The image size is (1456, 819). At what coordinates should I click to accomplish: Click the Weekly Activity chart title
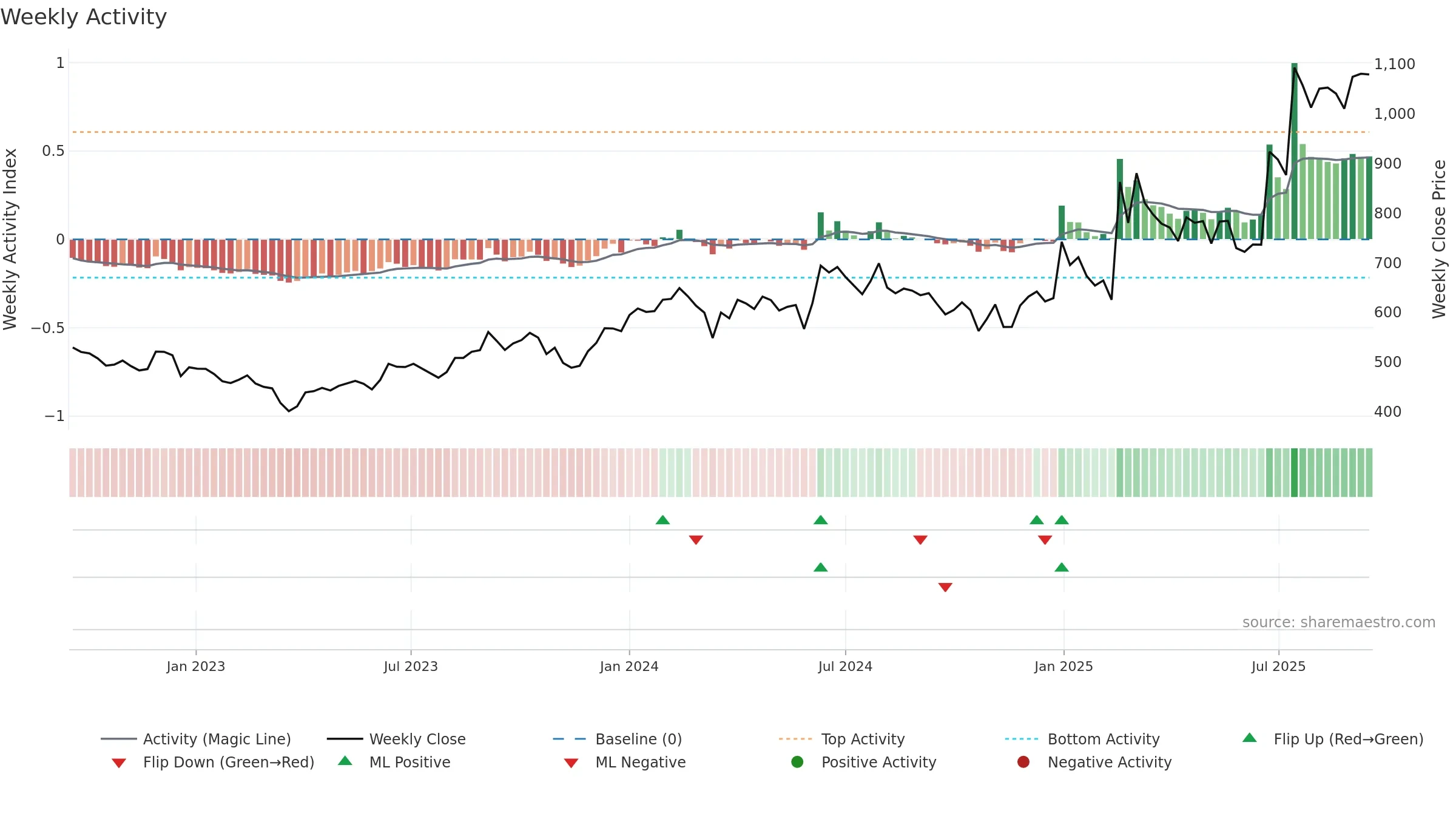pyautogui.click(x=84, y=17)
